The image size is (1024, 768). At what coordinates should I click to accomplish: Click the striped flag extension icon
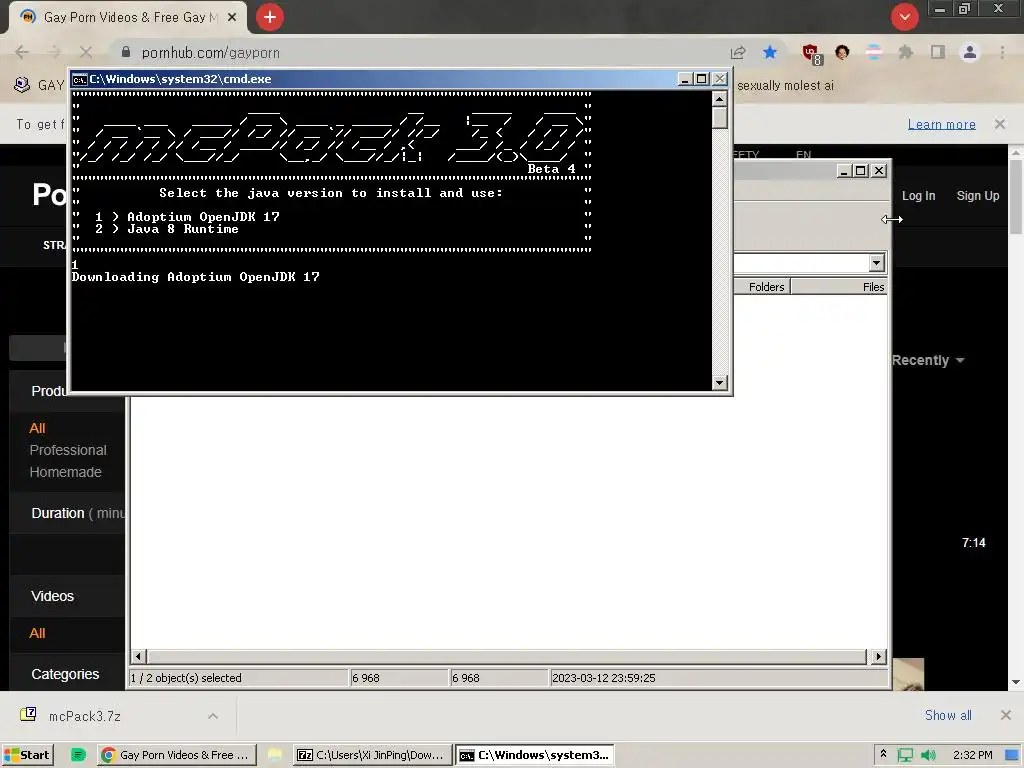tap(874, 52)
